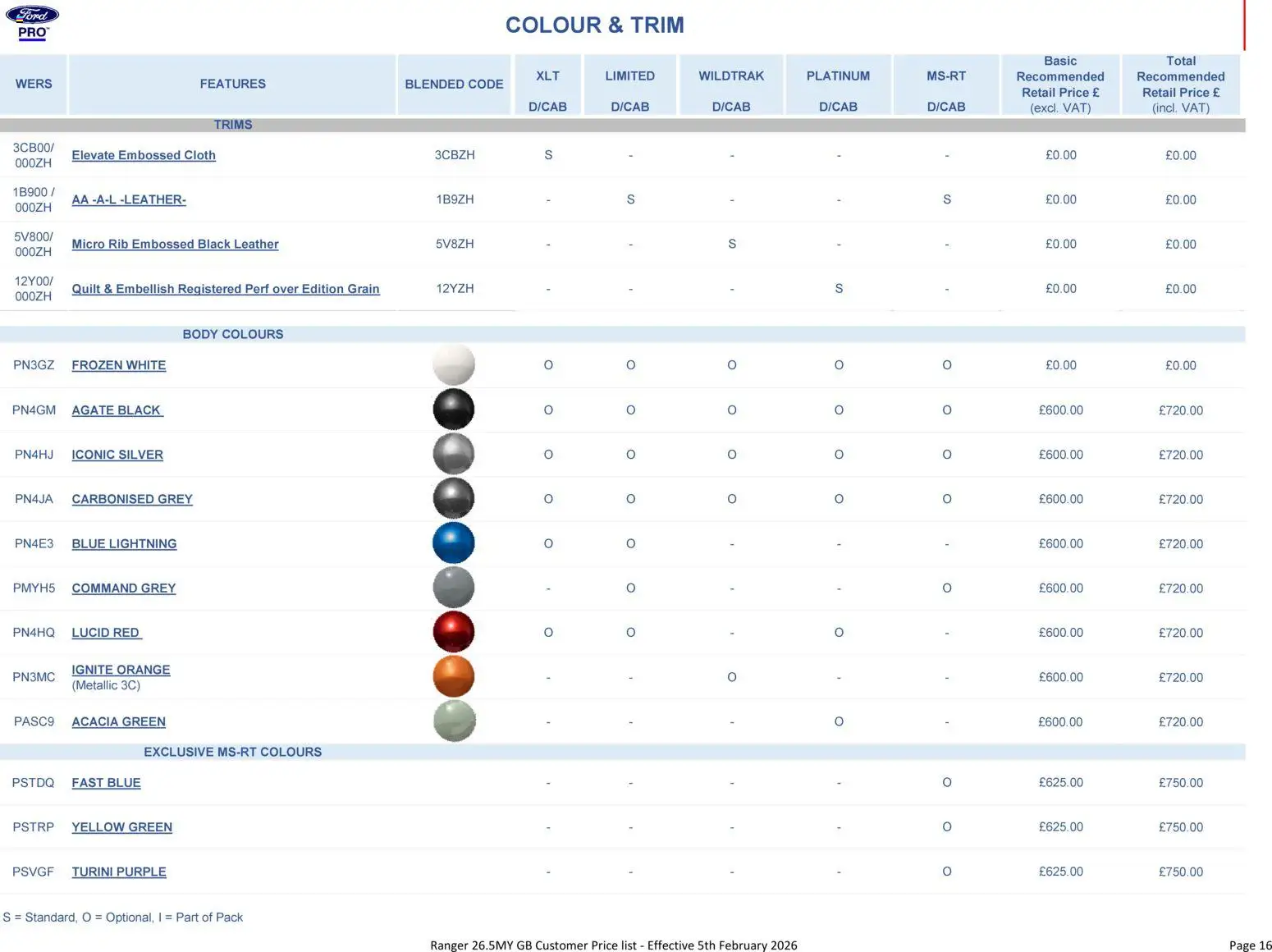1272x952 pixels.
Task: Open Quilt & Embellish Registered Perf link
Action: [226, 289]
